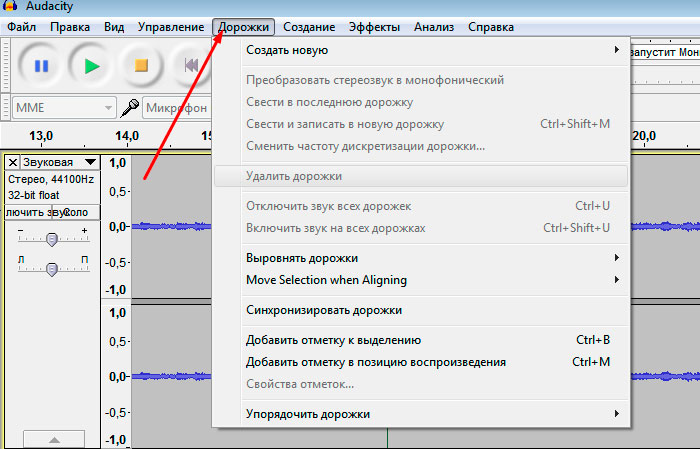Screen dimensions: 700x449
Task: Open the MME audio host dropdown
Action: (x=64, y=108)
